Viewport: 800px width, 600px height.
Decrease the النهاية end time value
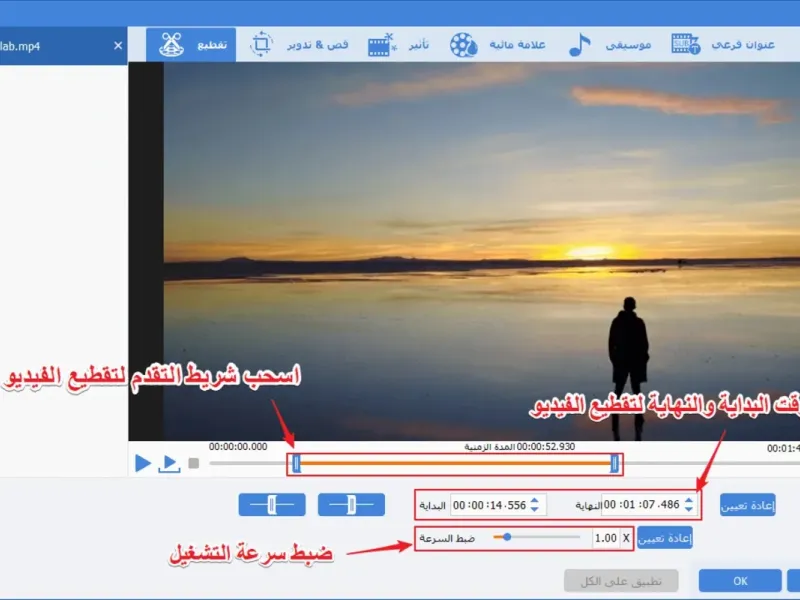click(689, 509)
